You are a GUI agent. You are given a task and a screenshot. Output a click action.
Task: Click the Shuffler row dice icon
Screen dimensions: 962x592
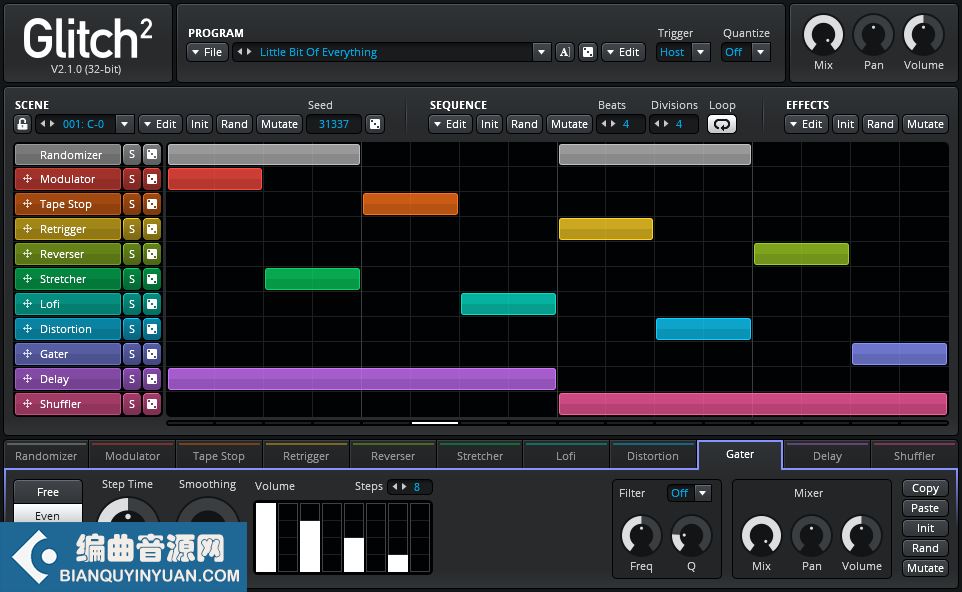click(152, 404)
